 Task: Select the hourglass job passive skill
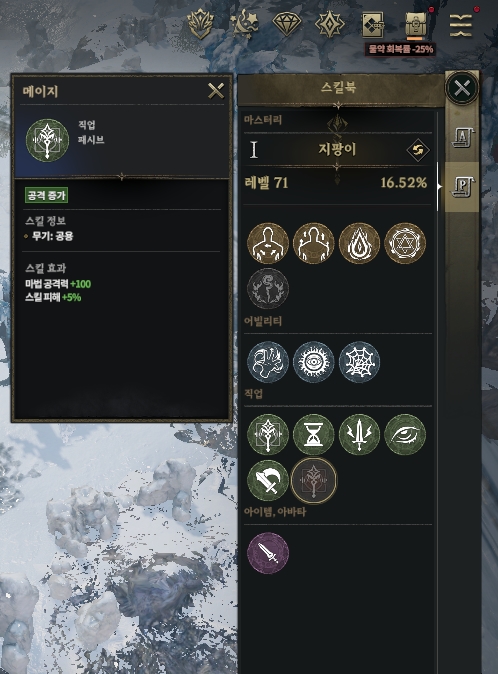313,434
